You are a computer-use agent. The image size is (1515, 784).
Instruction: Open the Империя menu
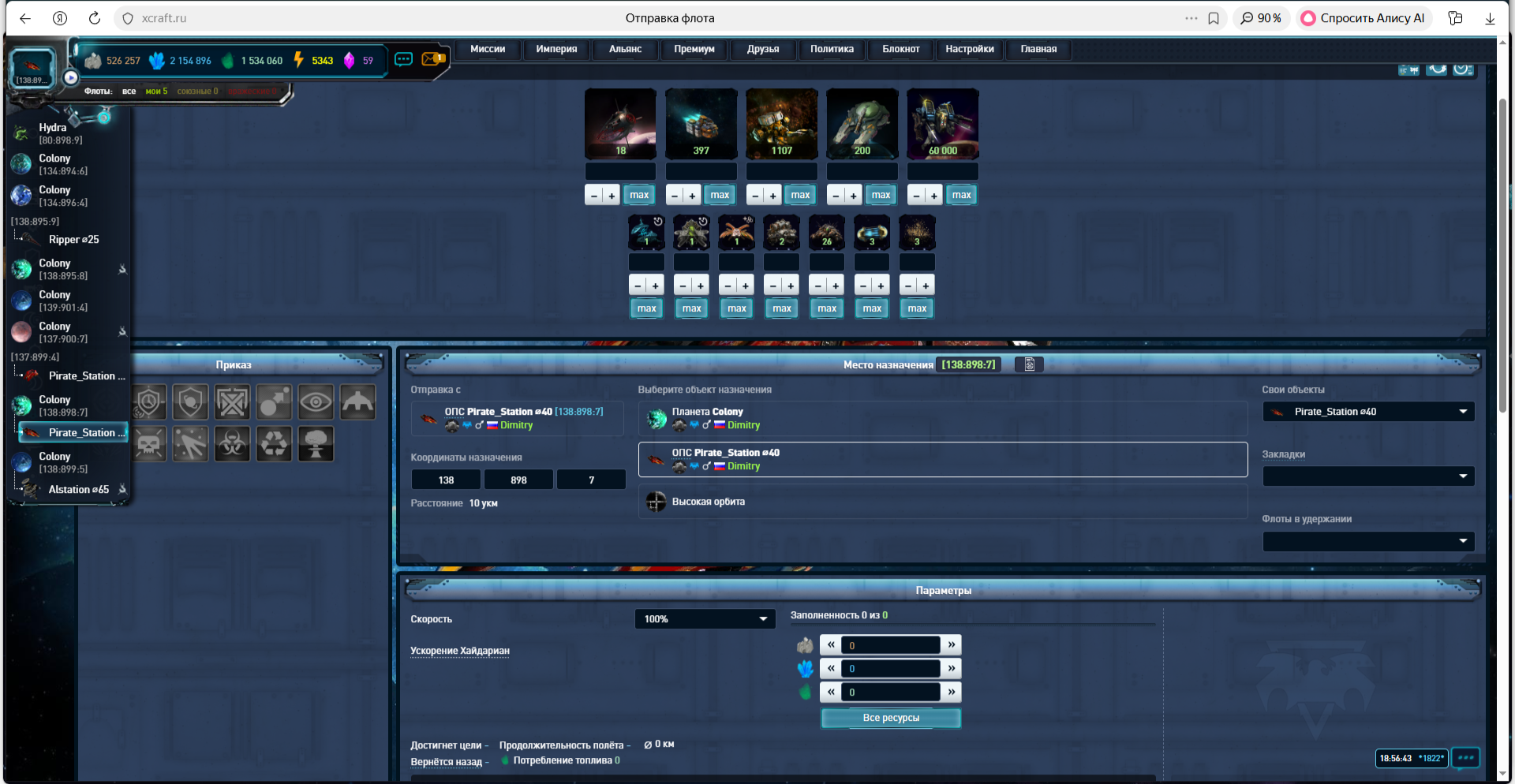point(556,49)
